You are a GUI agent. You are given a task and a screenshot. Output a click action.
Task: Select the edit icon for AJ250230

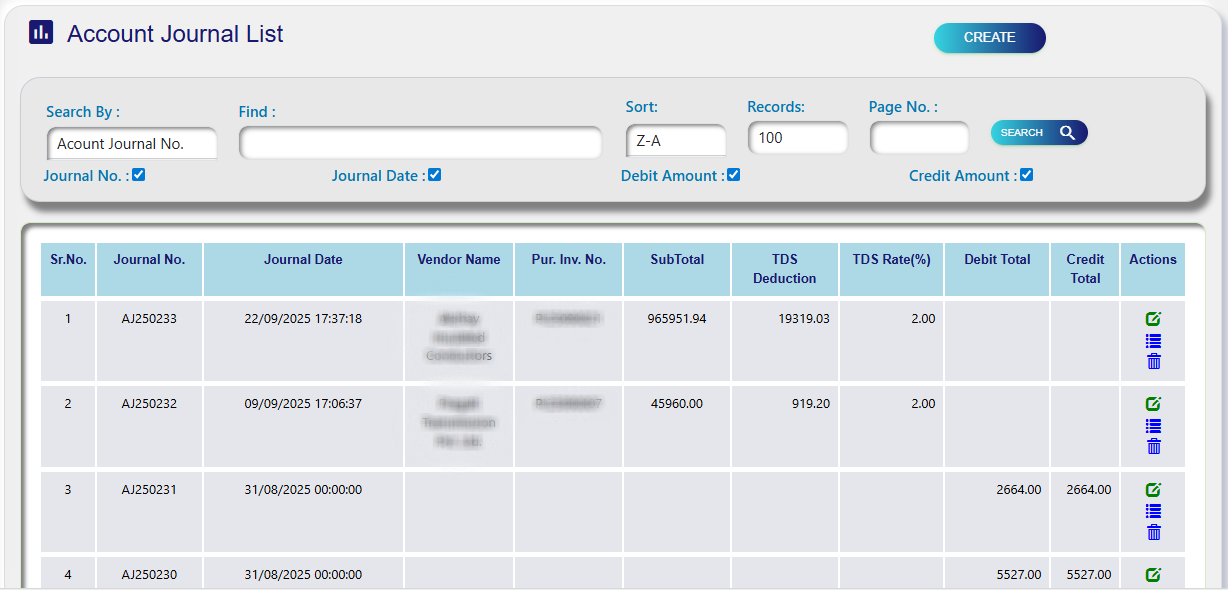point(1153,574)
